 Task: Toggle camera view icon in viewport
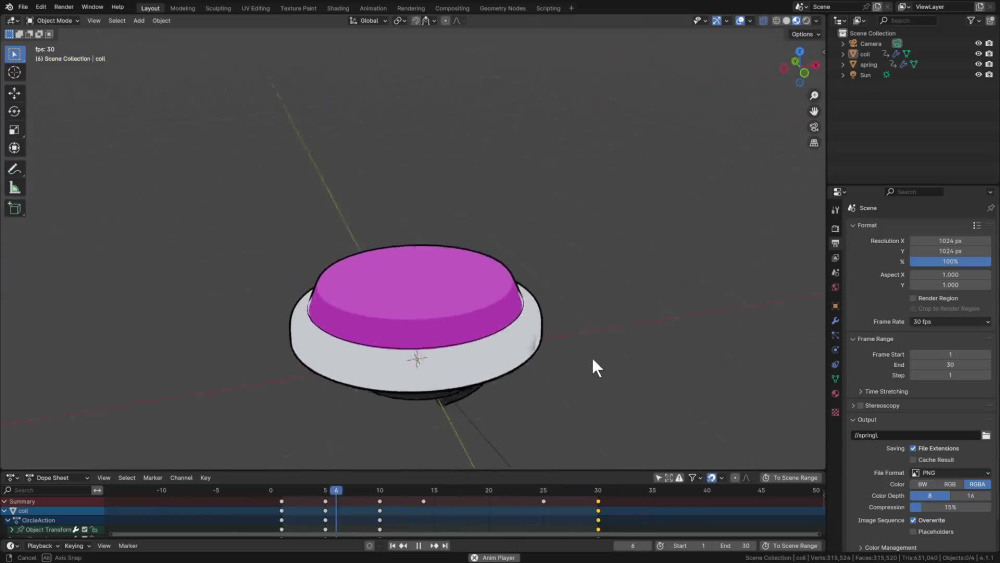coord(814,127)
